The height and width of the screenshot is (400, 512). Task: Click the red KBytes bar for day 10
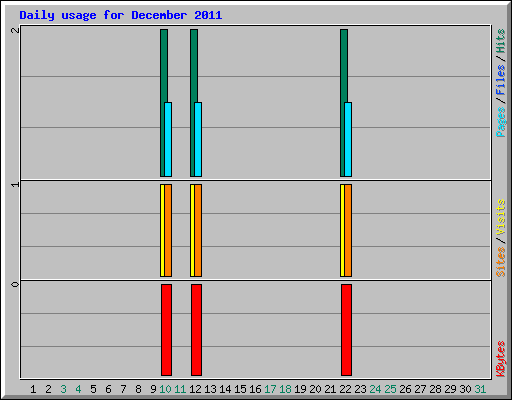tap(167, 330)
